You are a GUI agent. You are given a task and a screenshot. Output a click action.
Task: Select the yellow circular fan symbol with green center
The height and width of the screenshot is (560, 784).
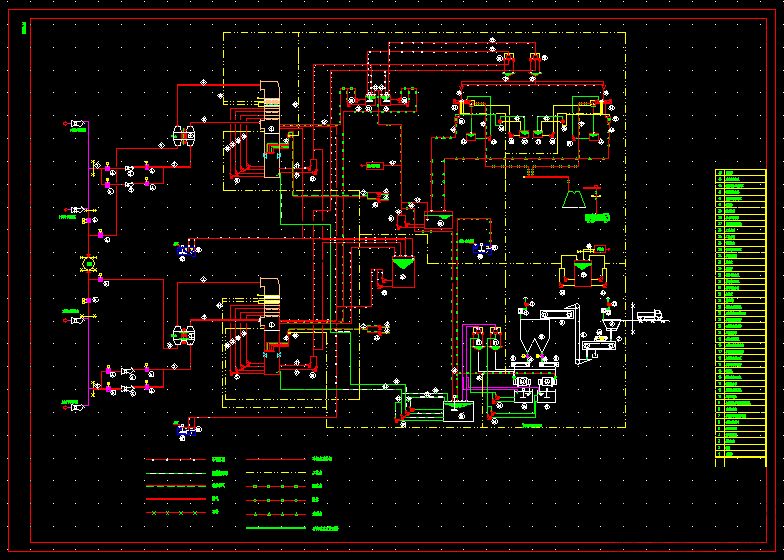click(88, 263)
